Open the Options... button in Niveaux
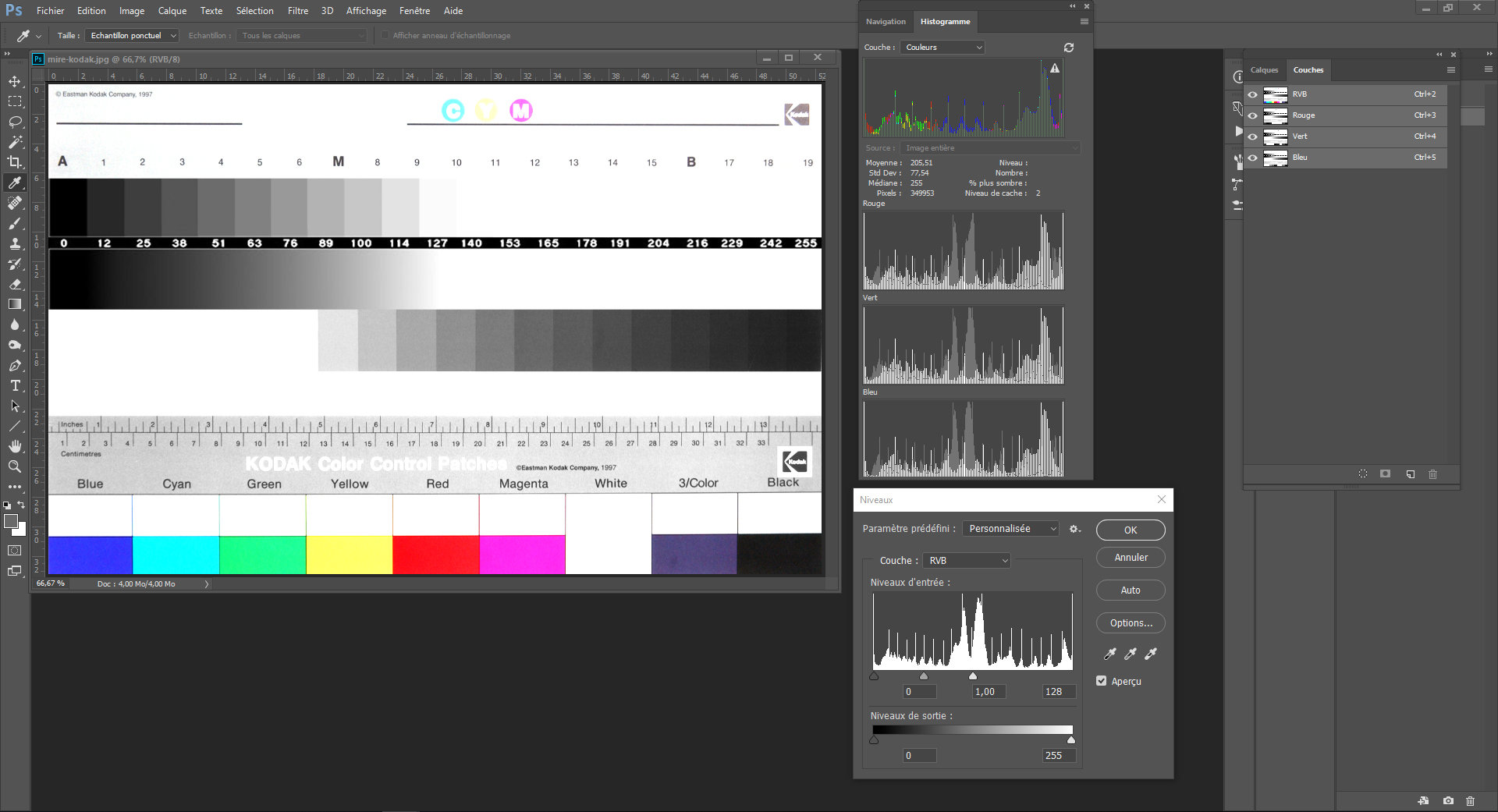Screen dimensions: 1498x812 point(1131,623)
